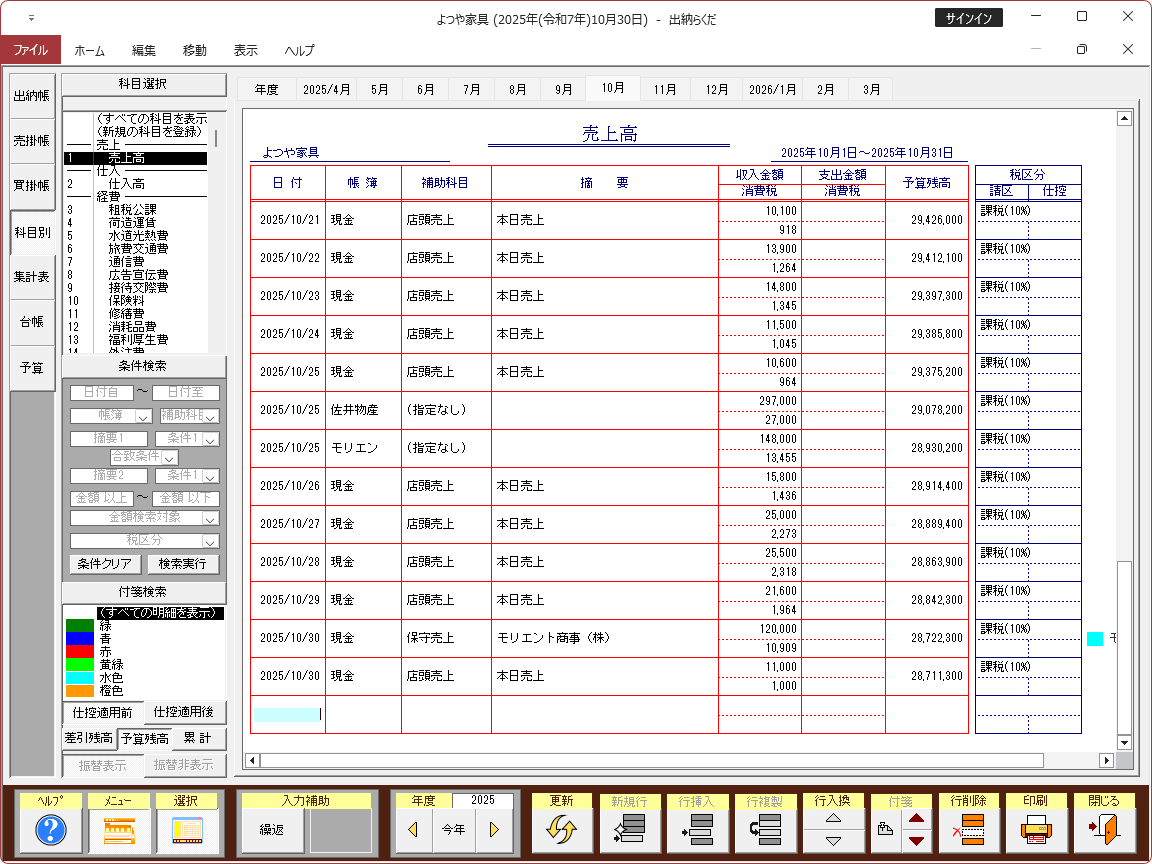Viewport: 1152px width, 864px height.
Task: Expand the 帳簿 dropdown in search conditions
Action: coord(143,416)
